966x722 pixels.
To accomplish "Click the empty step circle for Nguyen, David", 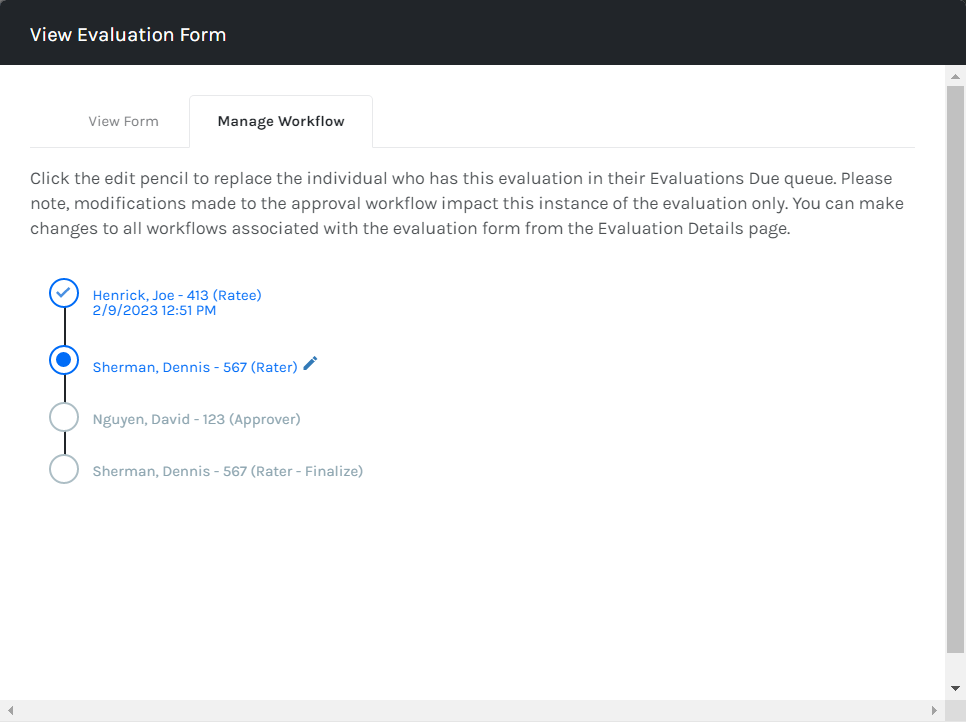I will (x=64, y=417).
